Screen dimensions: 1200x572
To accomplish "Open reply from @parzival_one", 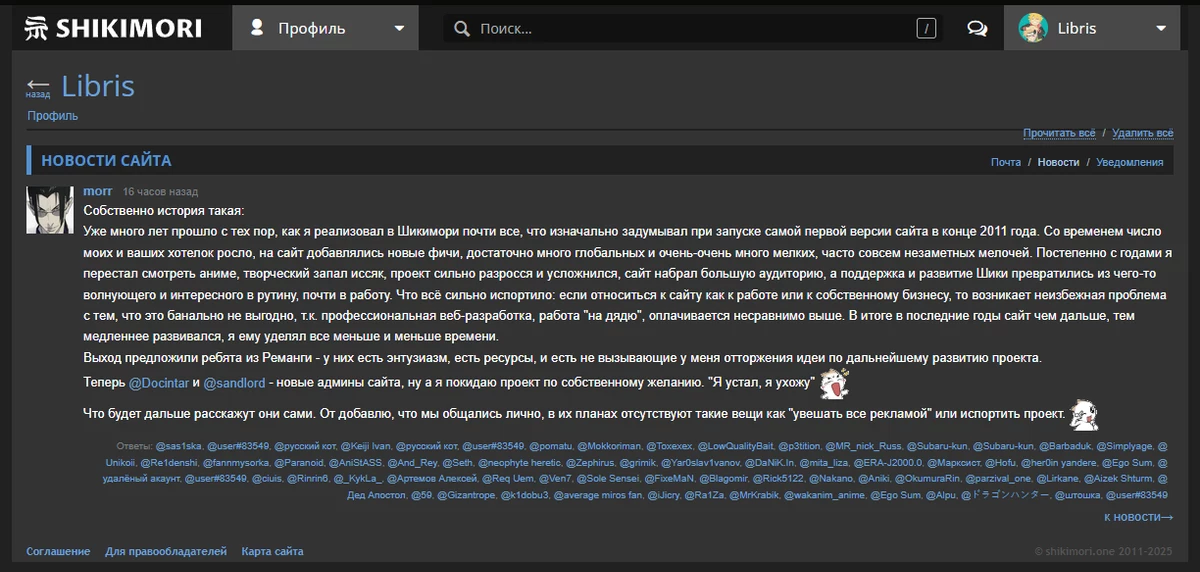I will (x=998, y=481).
